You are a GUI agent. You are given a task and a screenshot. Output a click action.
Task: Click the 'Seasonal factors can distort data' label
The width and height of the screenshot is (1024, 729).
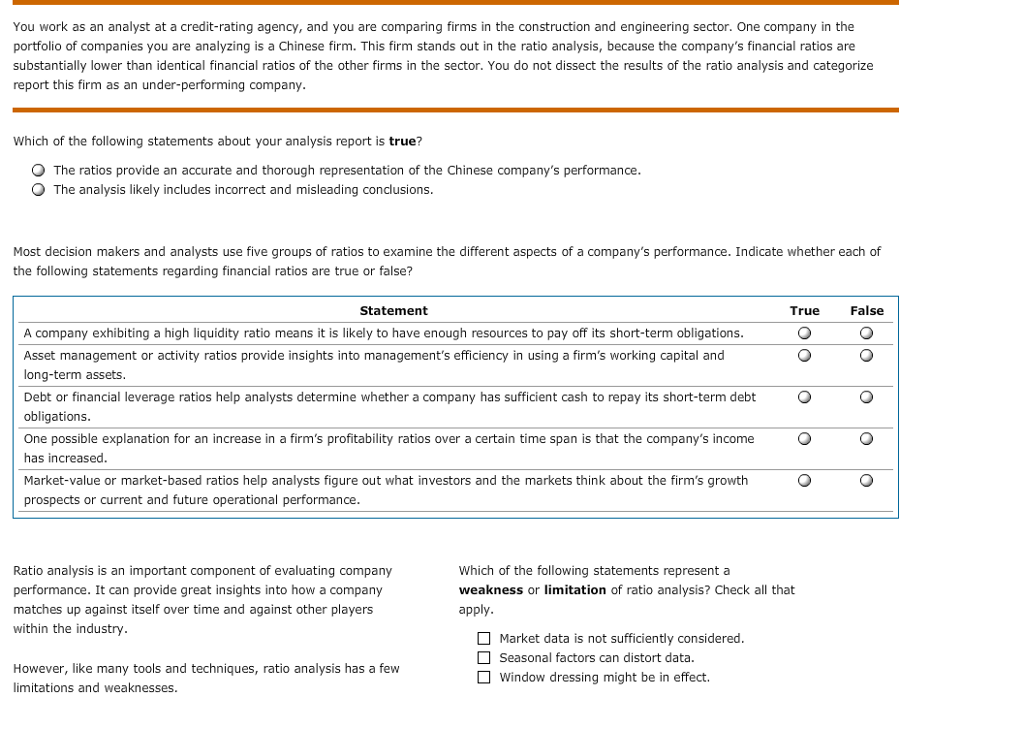[597, 658]
